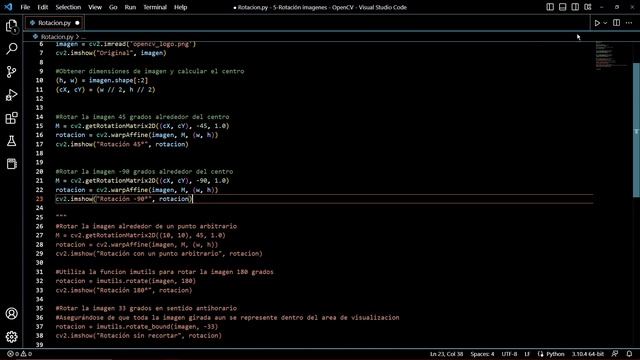Toggle the bottom panel layout
Screen dimensions: 640x360
pyautogui.click(x=562, y=7)
